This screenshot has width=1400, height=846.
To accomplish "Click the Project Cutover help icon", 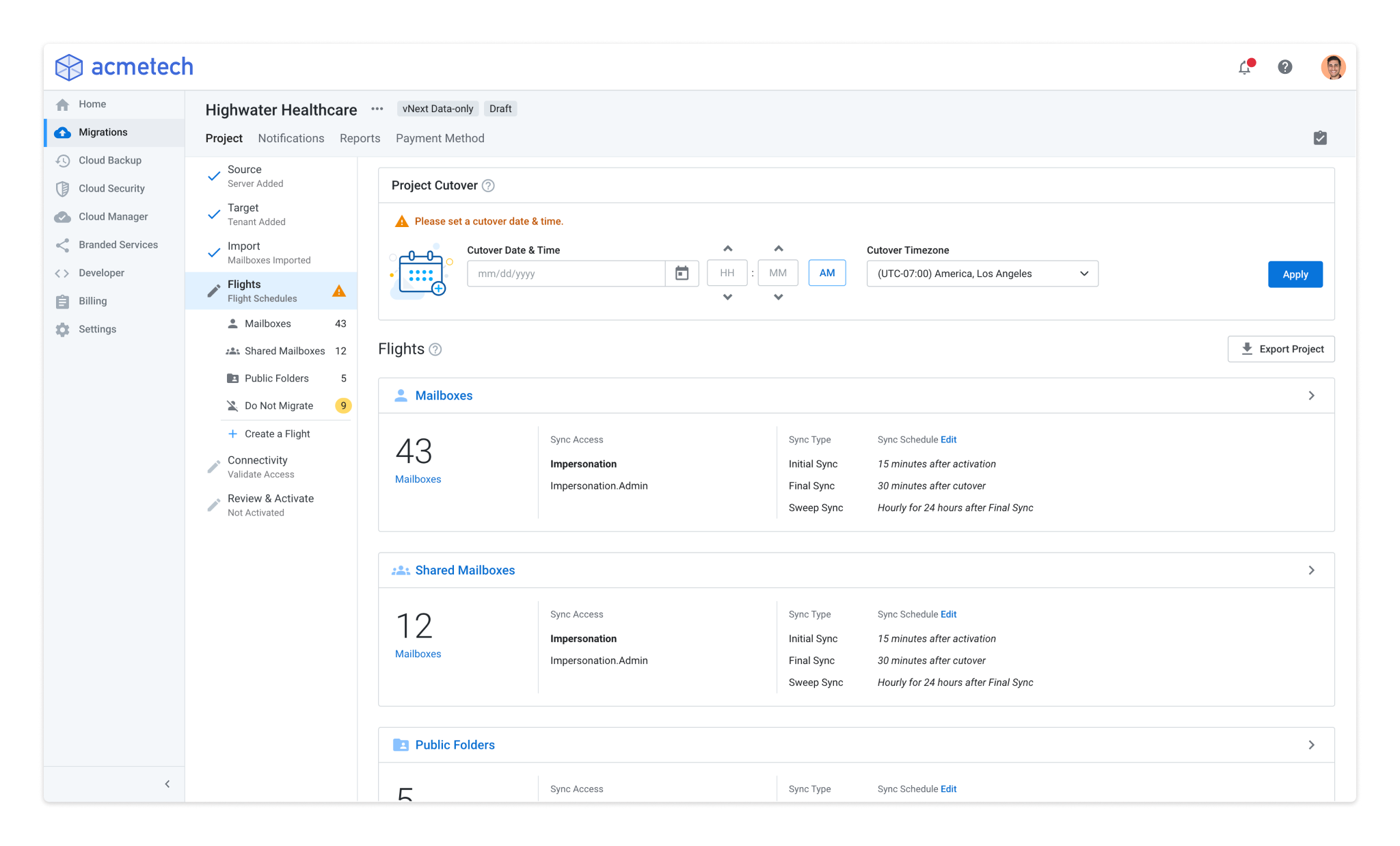I will (x=488, y=185).
